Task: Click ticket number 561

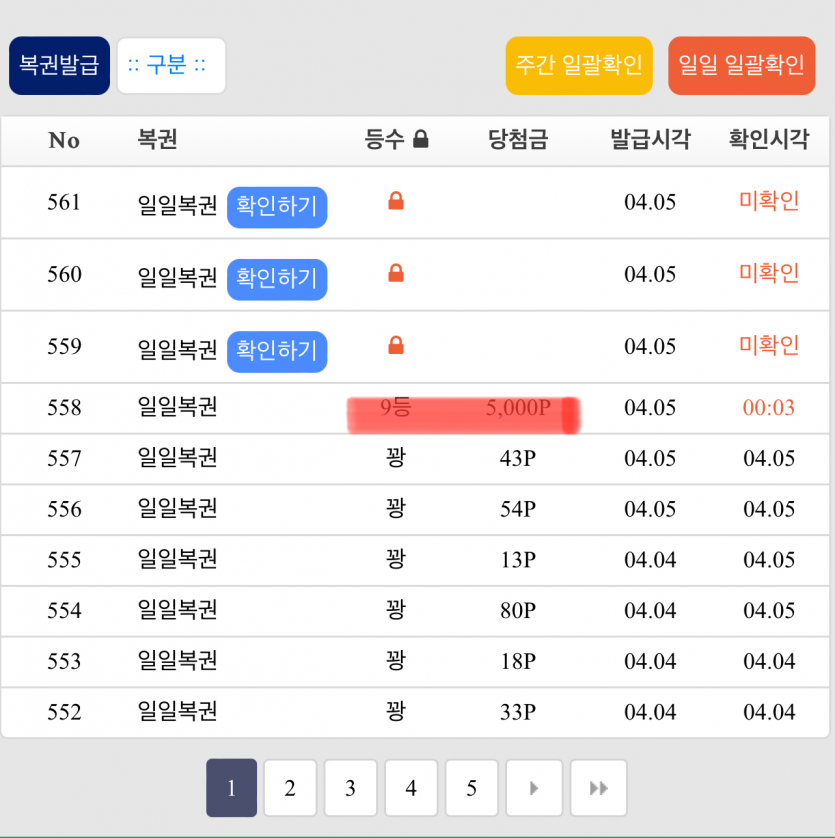Action: click(64, 203)
